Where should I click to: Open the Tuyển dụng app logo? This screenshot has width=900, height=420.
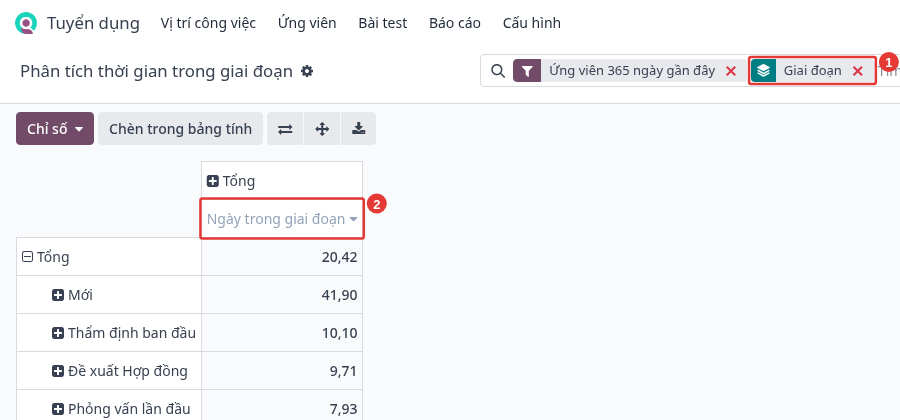point(26,24)
